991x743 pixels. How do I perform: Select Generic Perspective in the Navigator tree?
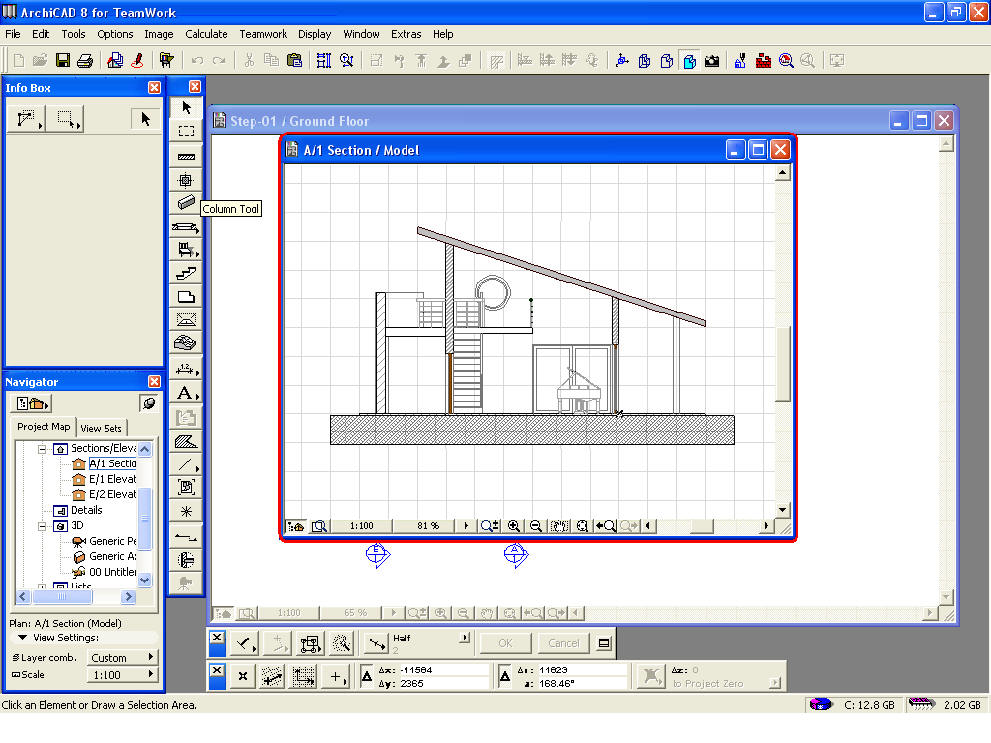click(x=112, y=541)
